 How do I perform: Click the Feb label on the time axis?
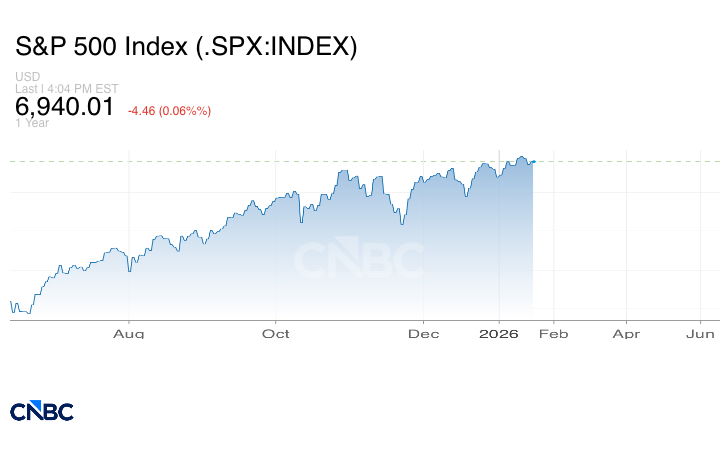point(553,333)
